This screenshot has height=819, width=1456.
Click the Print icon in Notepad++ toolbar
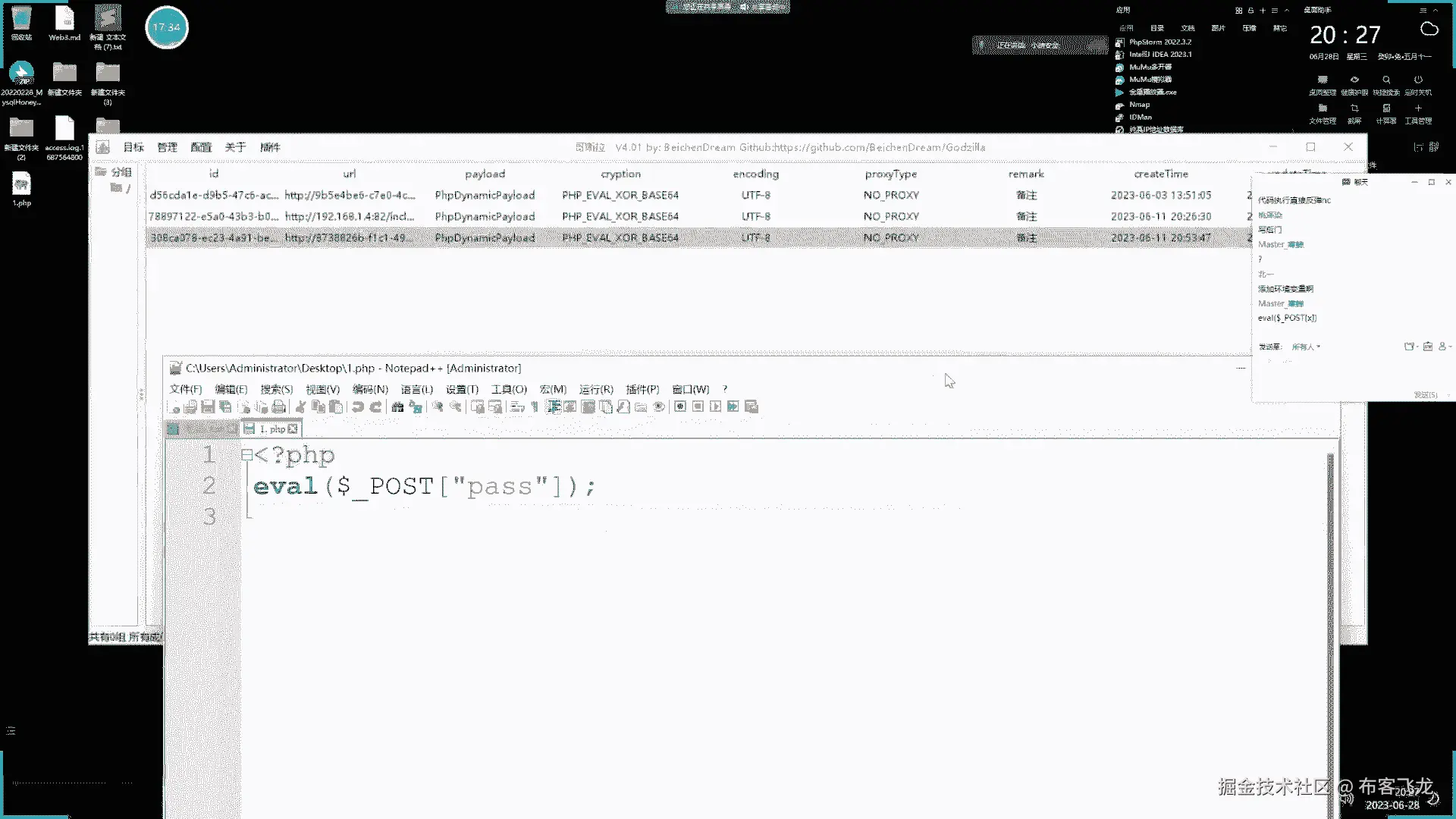click(279, 407)
